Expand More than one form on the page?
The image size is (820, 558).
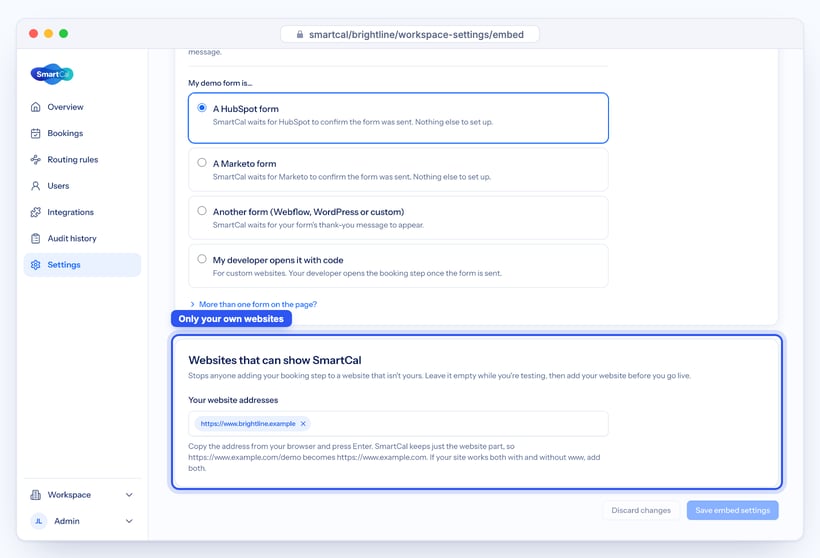[254, 304]
